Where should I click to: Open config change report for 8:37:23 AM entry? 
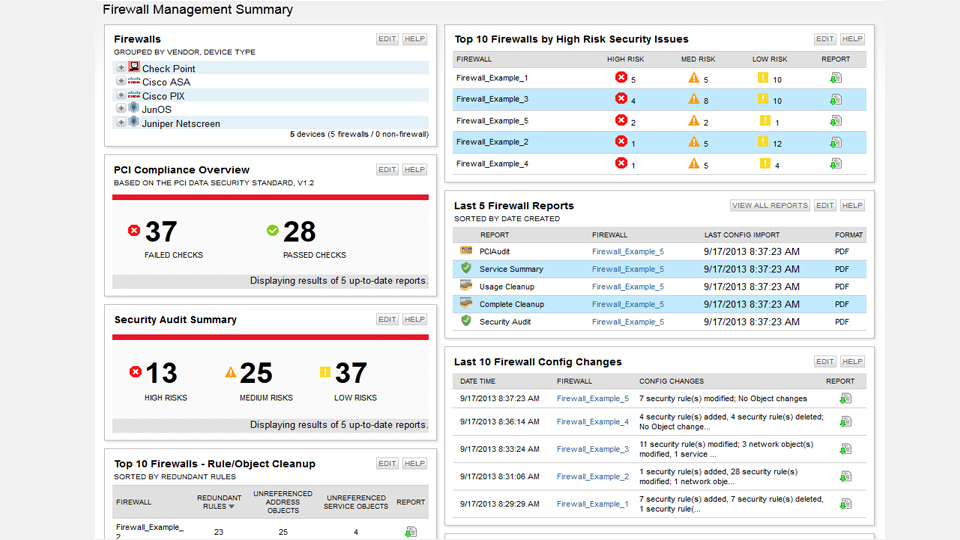(845, 398)
